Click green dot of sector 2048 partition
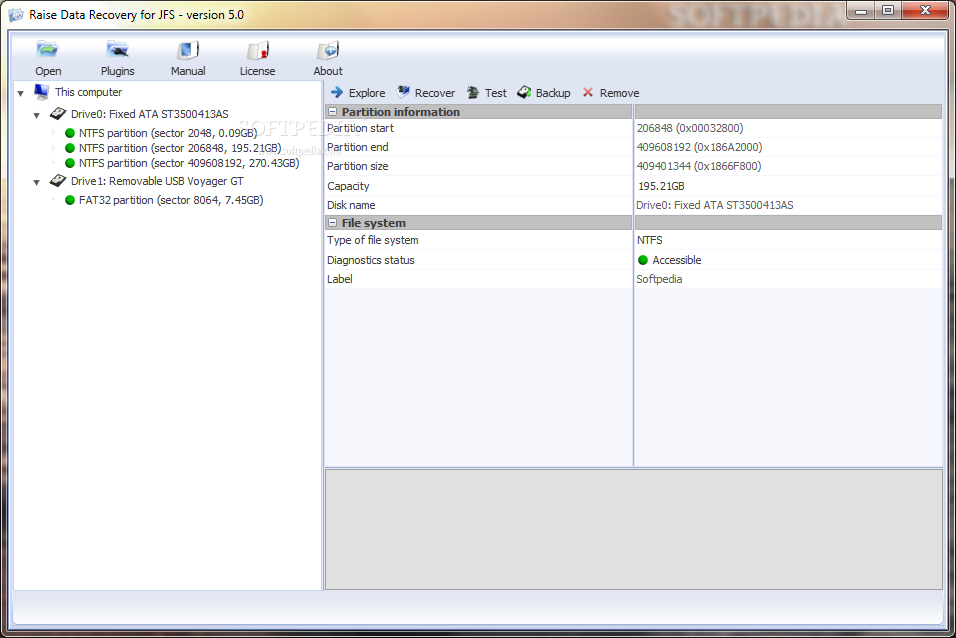This screenshot has width=956, height=638. (x=70, y=133)
